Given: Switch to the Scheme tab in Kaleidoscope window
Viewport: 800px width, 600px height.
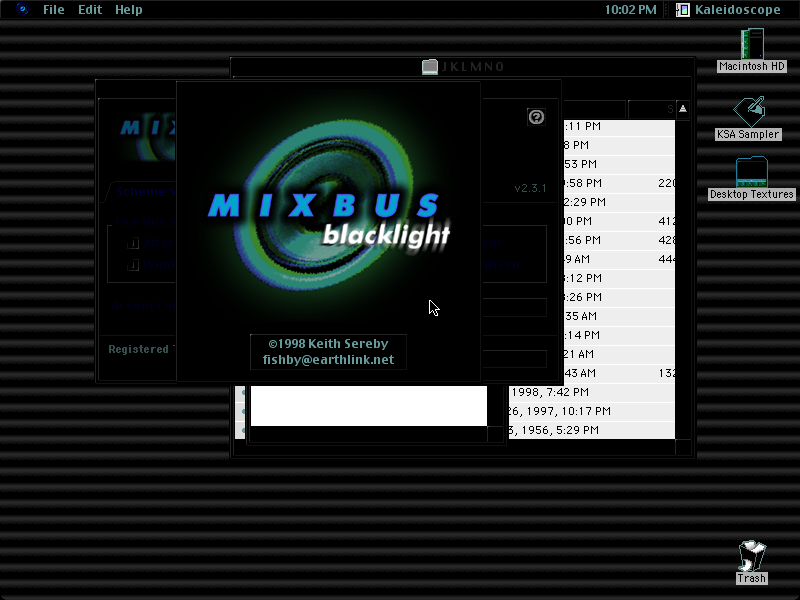Looking at the screenshot, I should [x=140, y=192].
